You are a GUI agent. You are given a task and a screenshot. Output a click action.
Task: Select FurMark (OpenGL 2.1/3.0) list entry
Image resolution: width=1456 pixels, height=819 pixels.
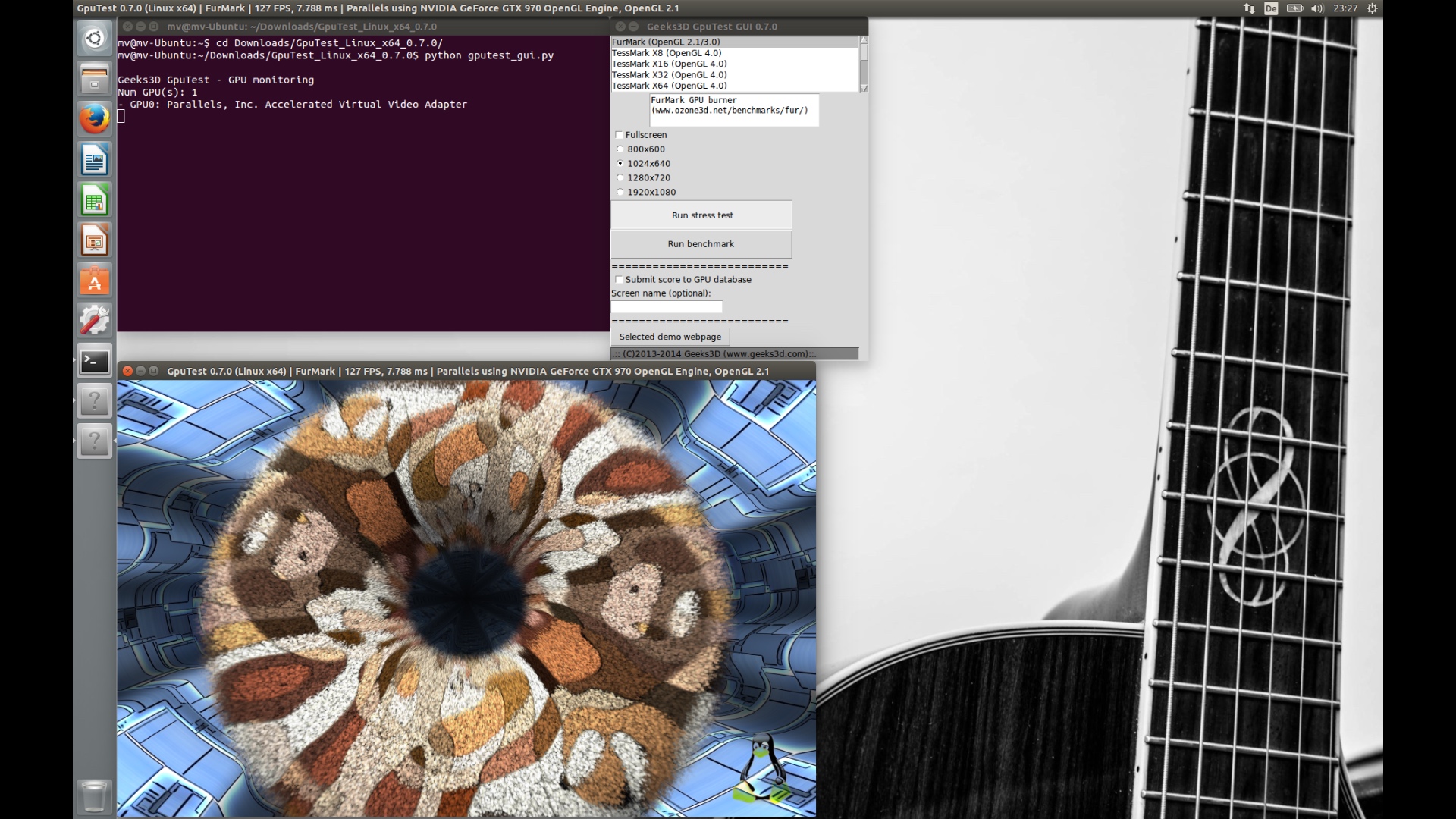coord(734,42)
